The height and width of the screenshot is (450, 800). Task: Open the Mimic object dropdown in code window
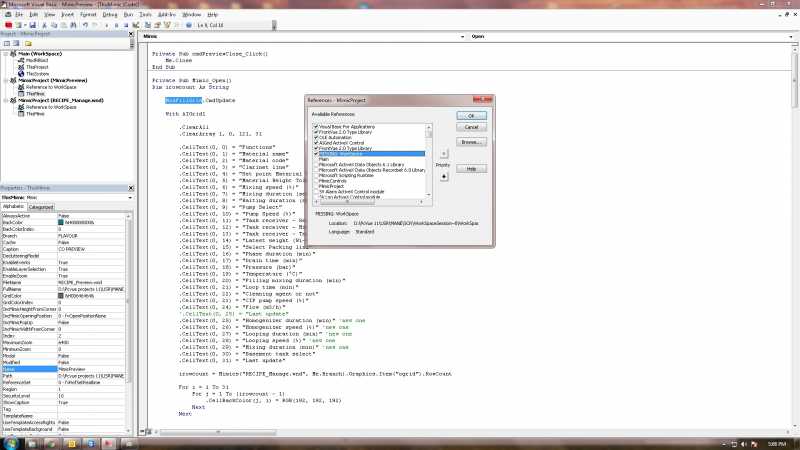pyautogui.click(x=462, y=37)
